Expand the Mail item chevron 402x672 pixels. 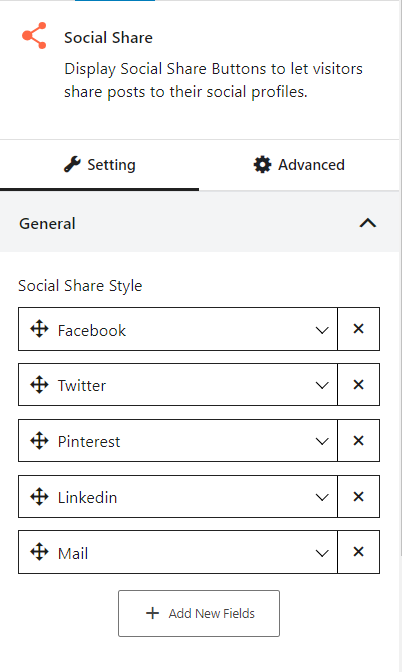click(322, 553)
